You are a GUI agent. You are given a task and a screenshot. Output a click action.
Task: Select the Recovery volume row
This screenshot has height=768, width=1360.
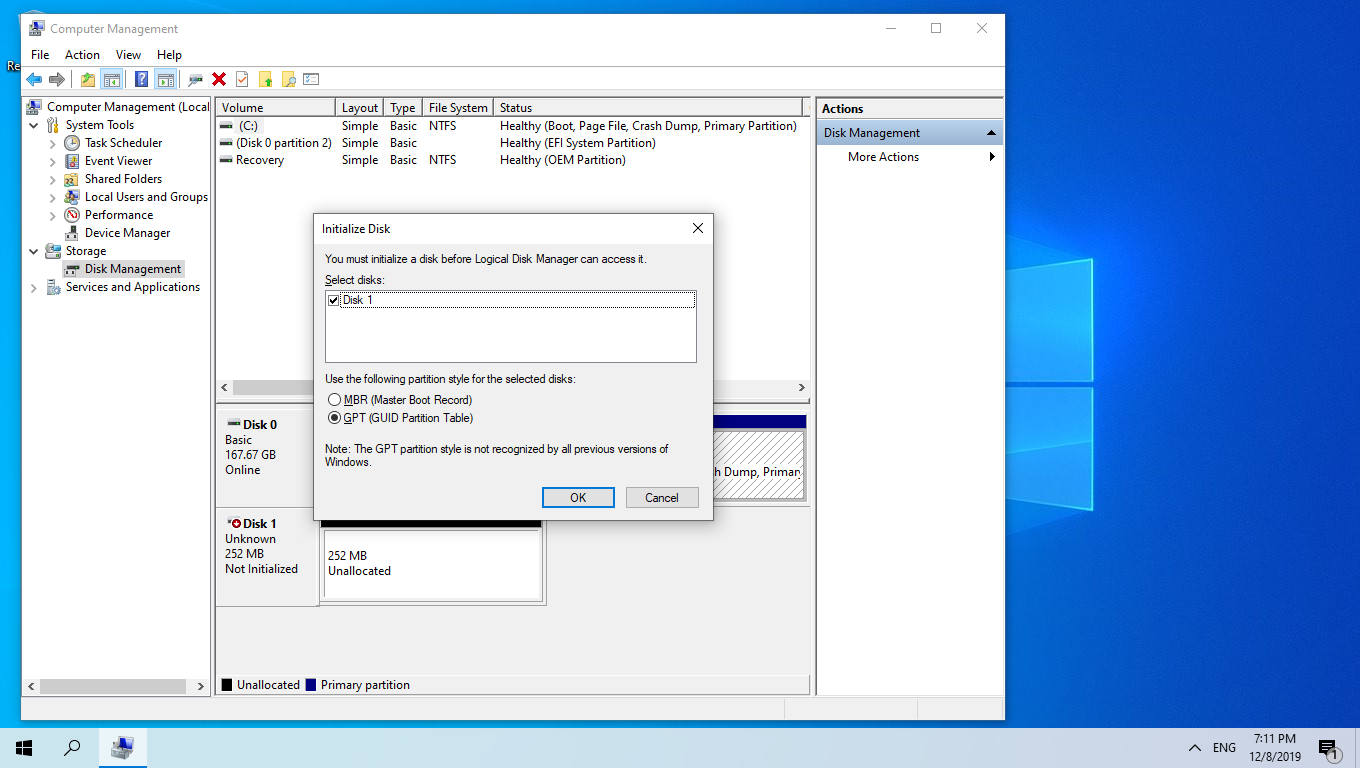click(x=510, y=160)
